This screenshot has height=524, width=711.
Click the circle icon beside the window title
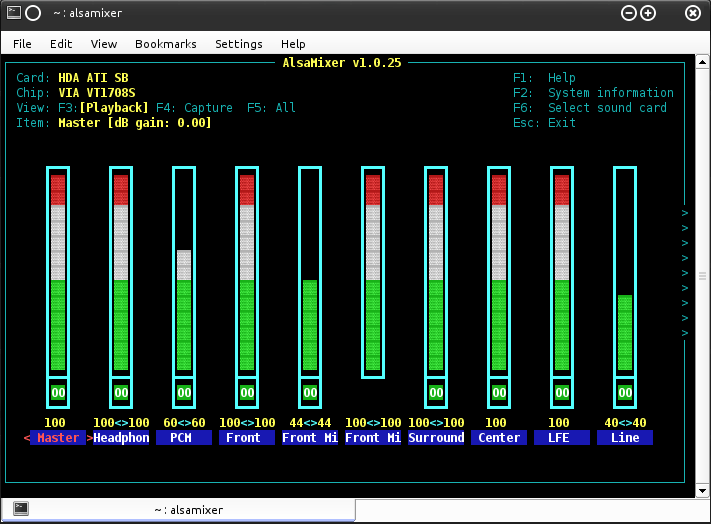coord(33,13)
